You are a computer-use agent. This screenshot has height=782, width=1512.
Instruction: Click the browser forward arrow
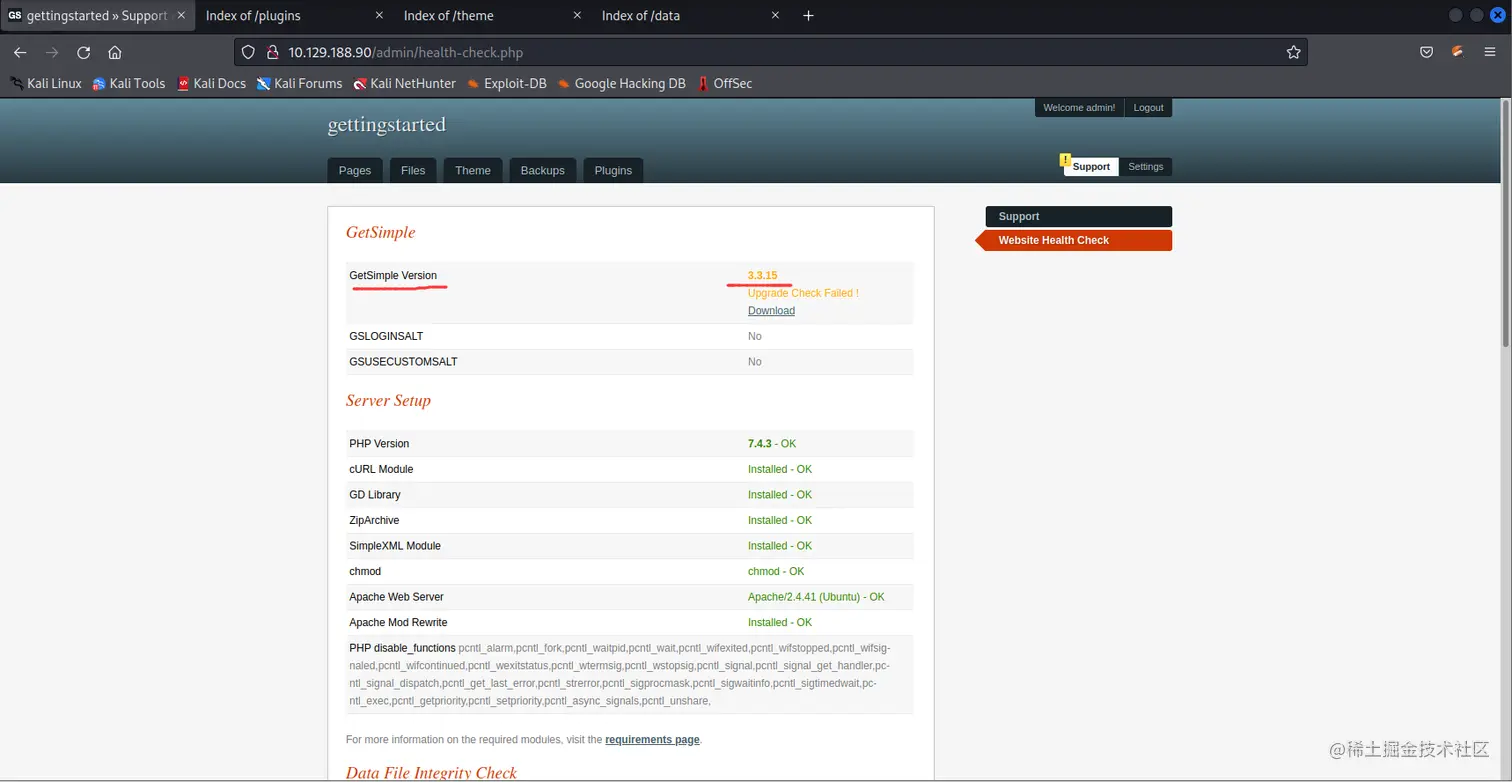(52, 52)
